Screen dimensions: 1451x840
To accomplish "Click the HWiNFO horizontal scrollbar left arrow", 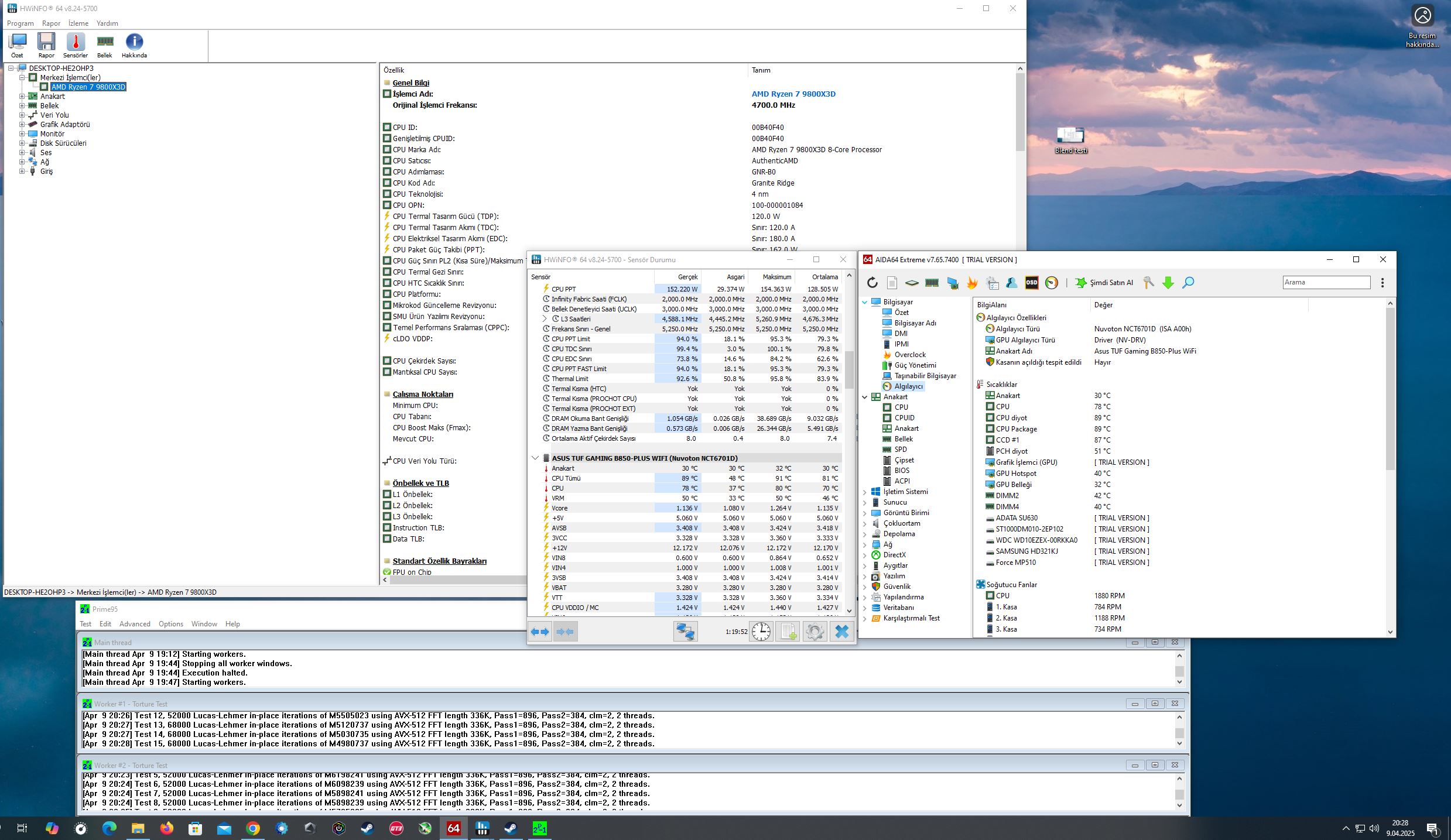I will 385,580.
